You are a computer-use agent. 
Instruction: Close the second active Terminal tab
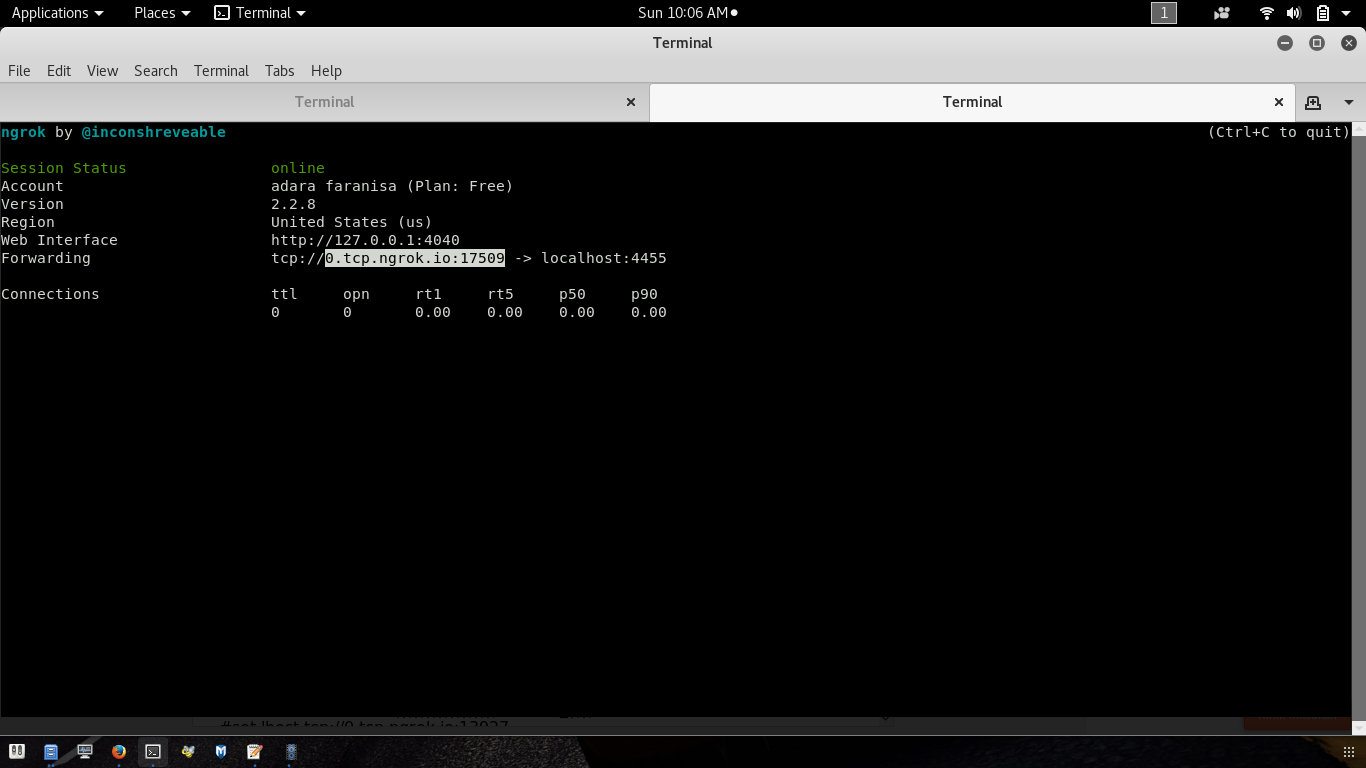tap(1278, 102)
